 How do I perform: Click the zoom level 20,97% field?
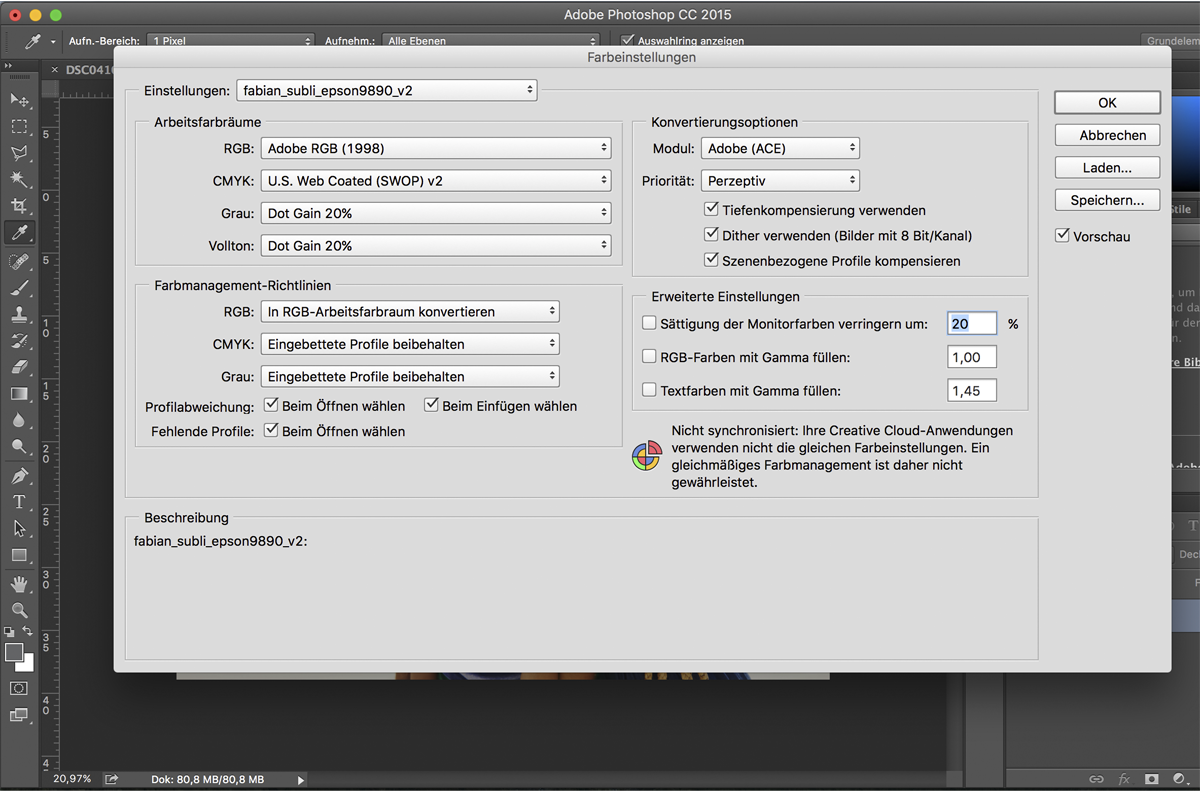pyautogui.click(x=73, y=779)
